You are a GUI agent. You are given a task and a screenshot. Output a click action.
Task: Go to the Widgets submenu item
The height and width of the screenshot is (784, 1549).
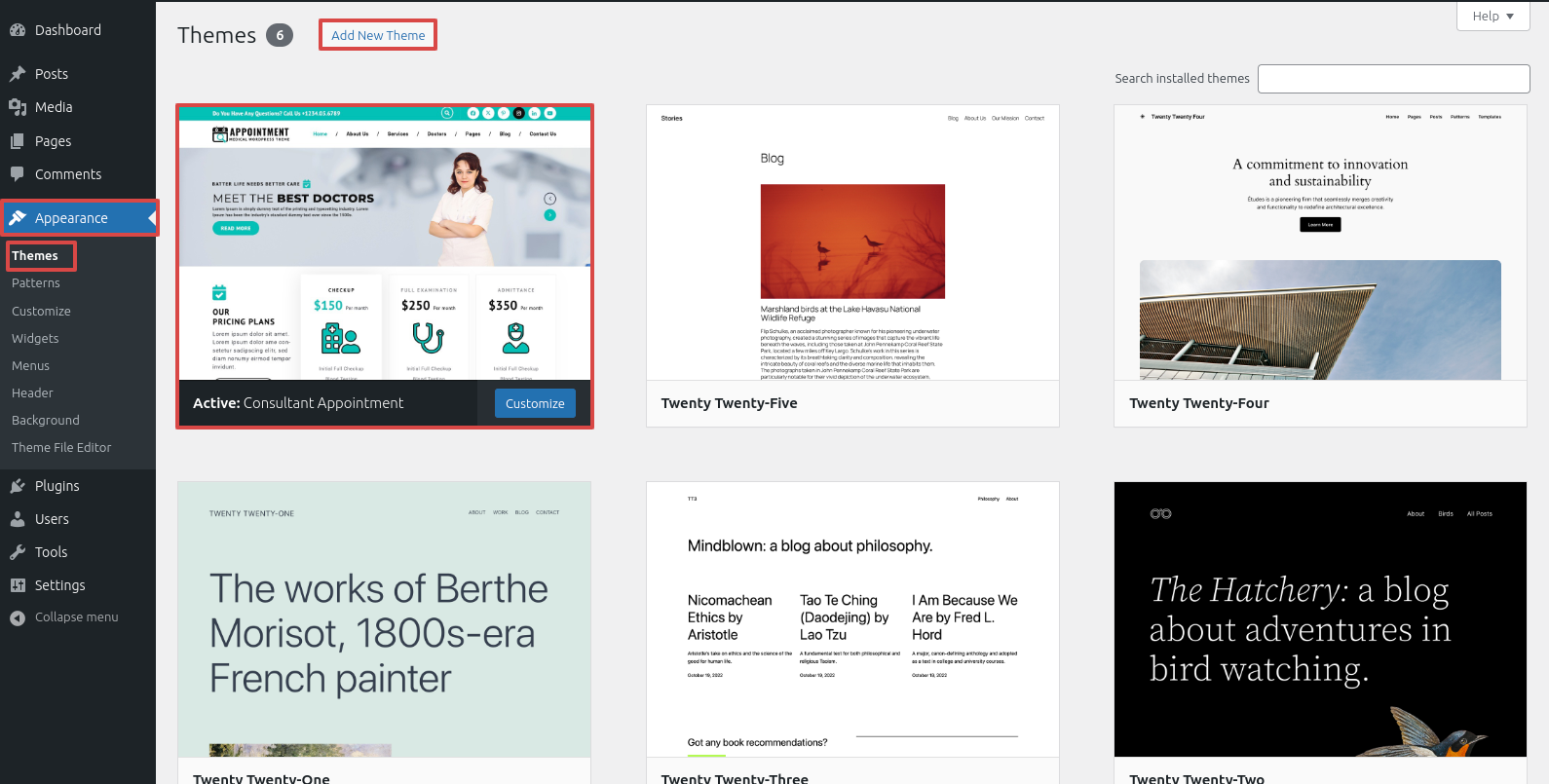[35, 339]
